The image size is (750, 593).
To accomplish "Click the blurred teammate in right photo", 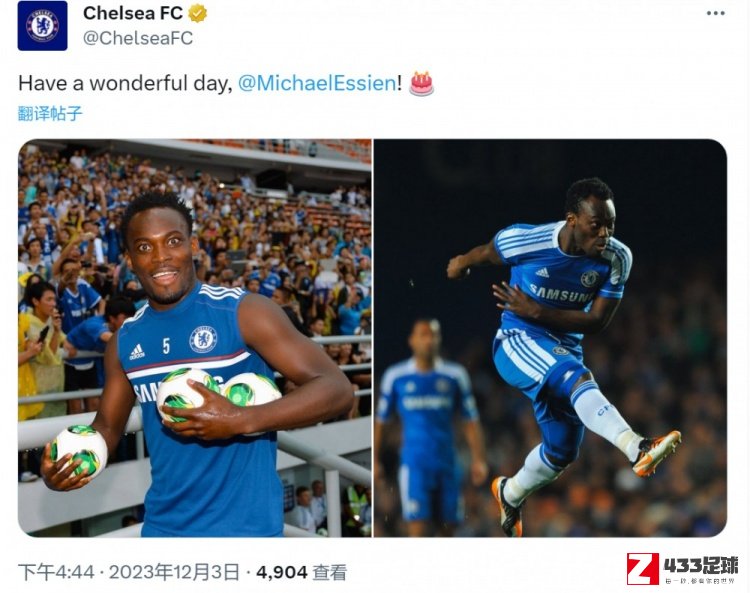I will (x=430, y=421).
